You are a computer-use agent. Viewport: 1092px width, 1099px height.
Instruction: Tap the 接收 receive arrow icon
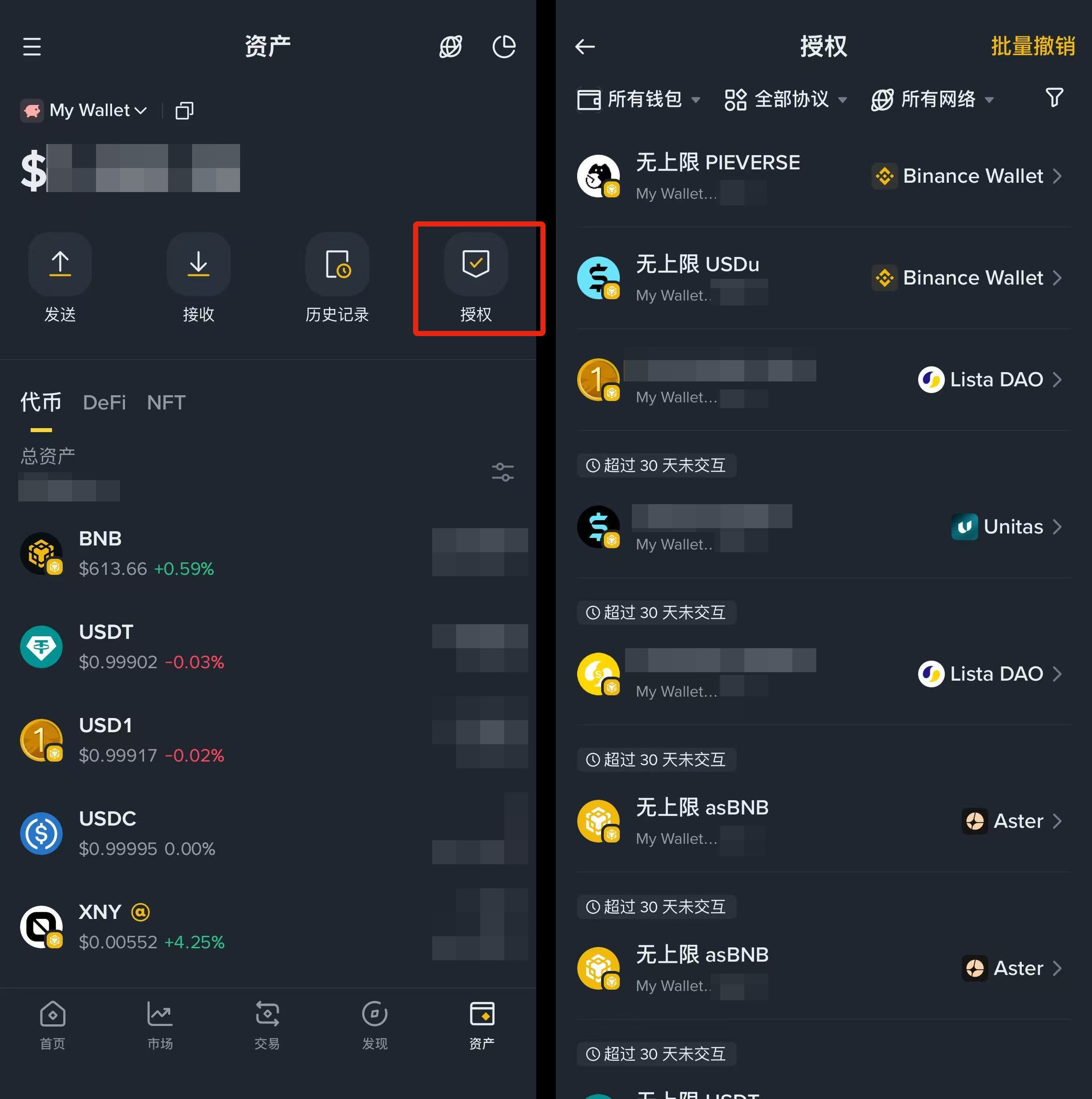click(x=199, y=264)
